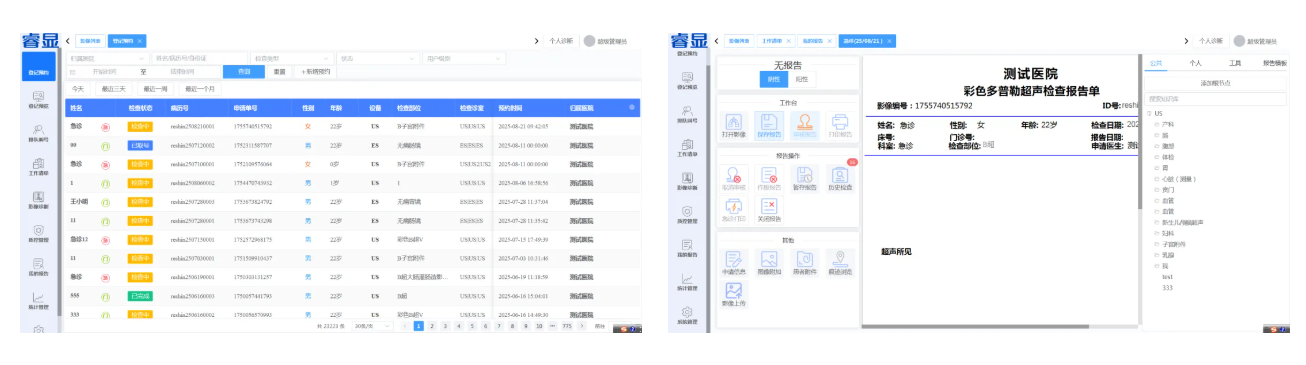Click the blue 查询 search button
The width and height of the screenshot is (1306, 365).
click(244, 72)
